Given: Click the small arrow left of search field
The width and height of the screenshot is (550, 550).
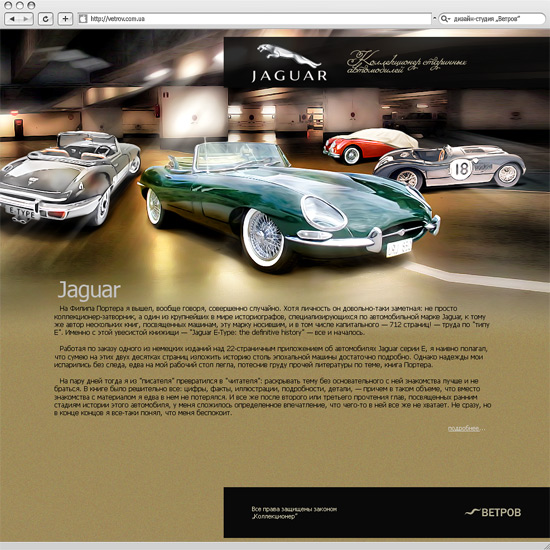Looking at the screenshot, I should (435, 18).
